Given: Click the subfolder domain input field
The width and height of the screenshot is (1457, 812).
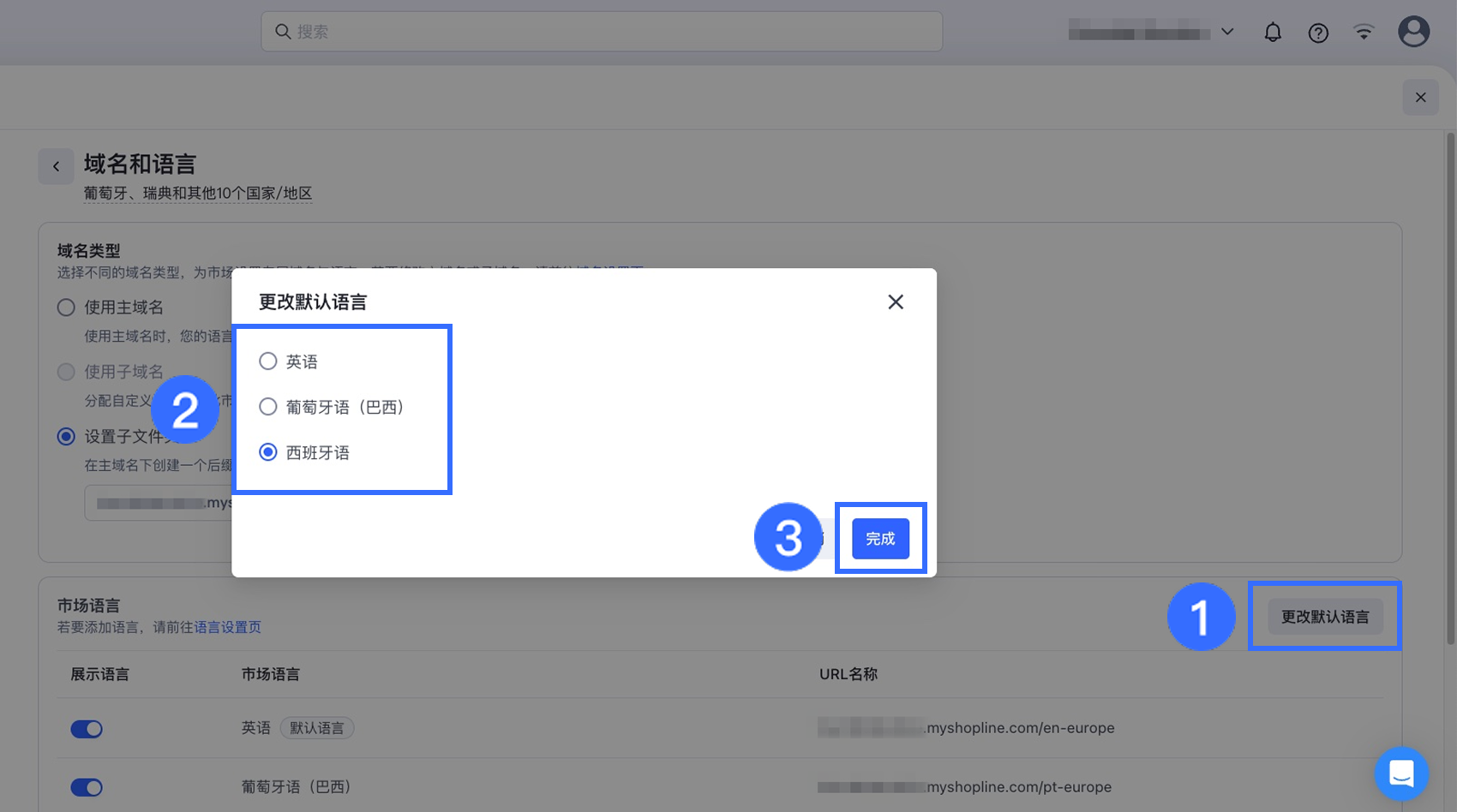Looking at the screenshot, I should click(159, 503).
